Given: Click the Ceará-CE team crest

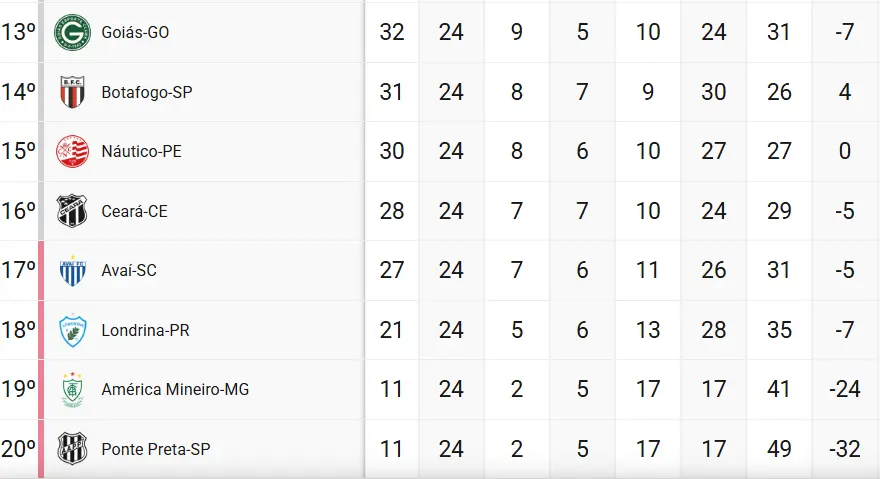Looking at the screenshot, I should 72,211.
